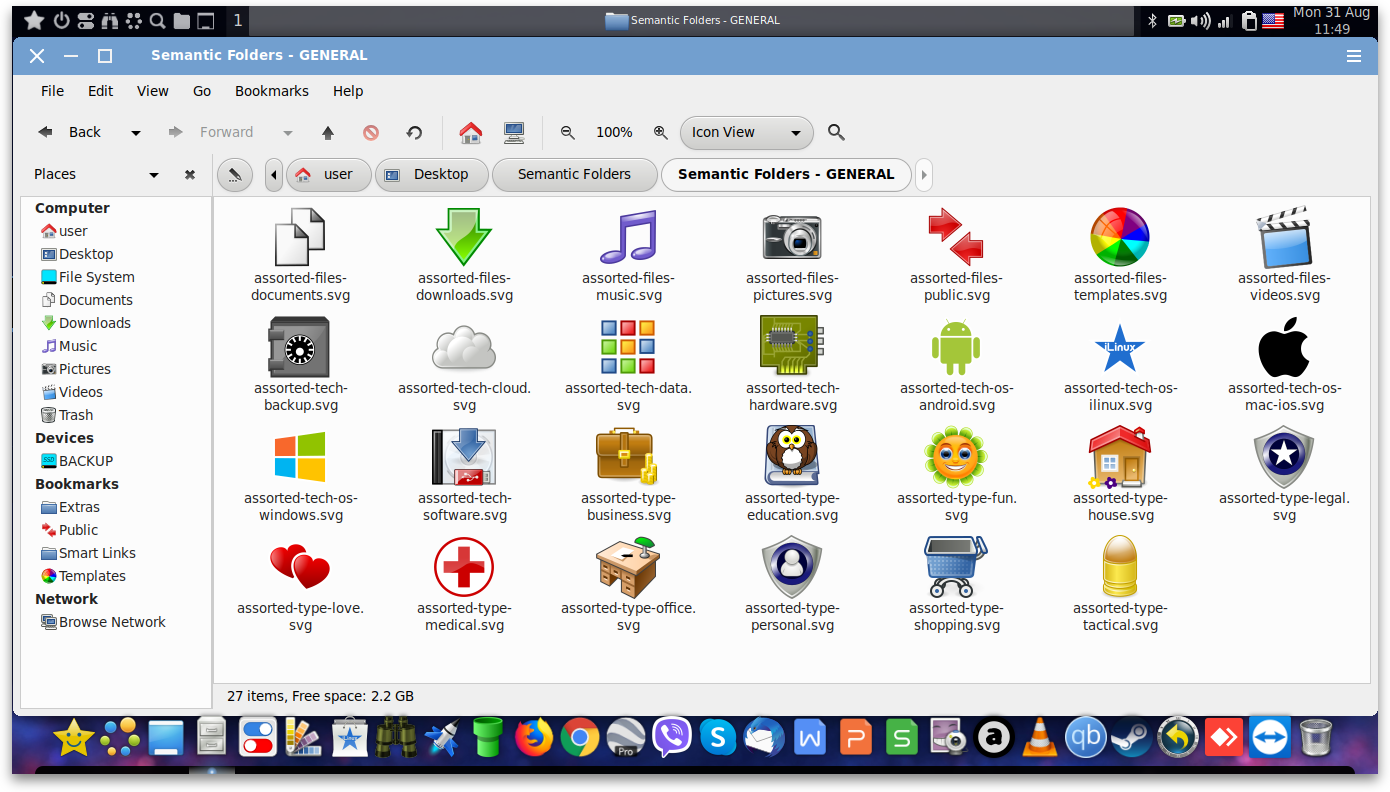1390x792 pixels.
Task: Select assorted-tech-os-windows.svg logo
Action: pos(300,457)
